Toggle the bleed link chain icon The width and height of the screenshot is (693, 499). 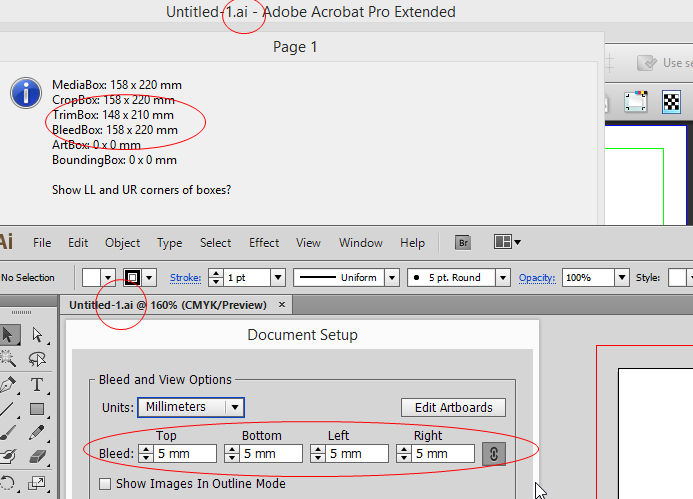(494, 454)
